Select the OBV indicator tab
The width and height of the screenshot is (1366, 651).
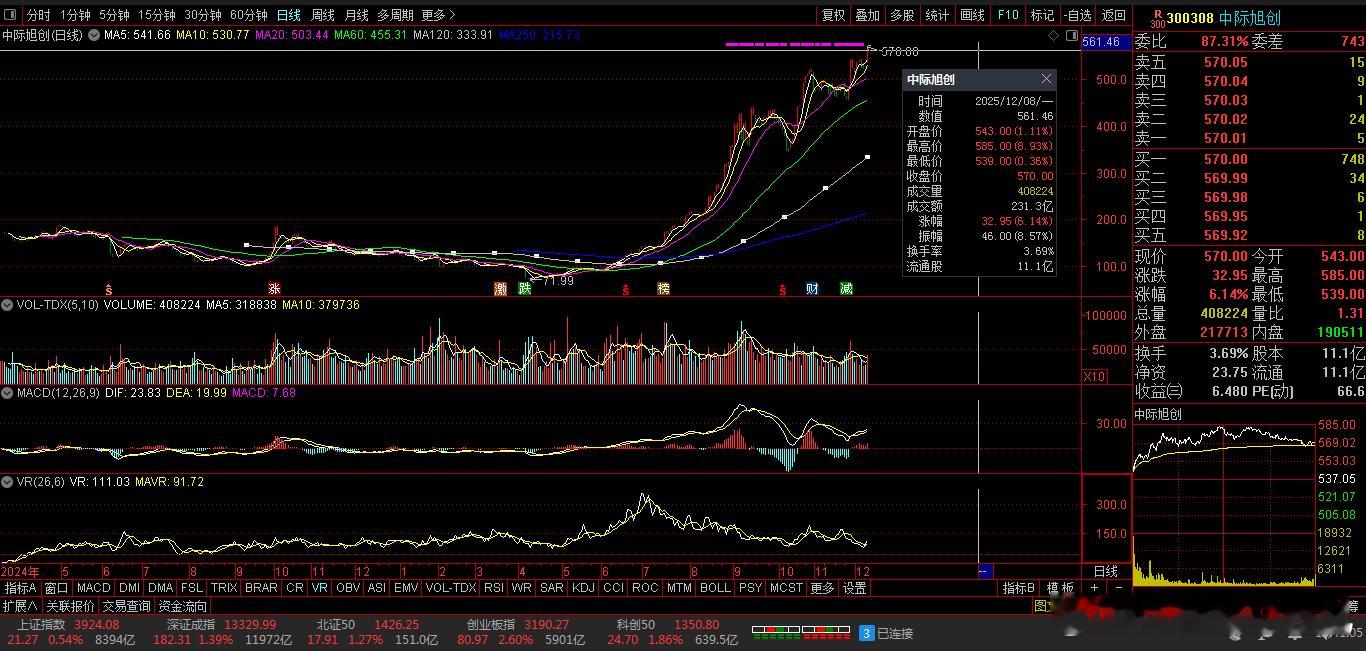pos(348,588)
